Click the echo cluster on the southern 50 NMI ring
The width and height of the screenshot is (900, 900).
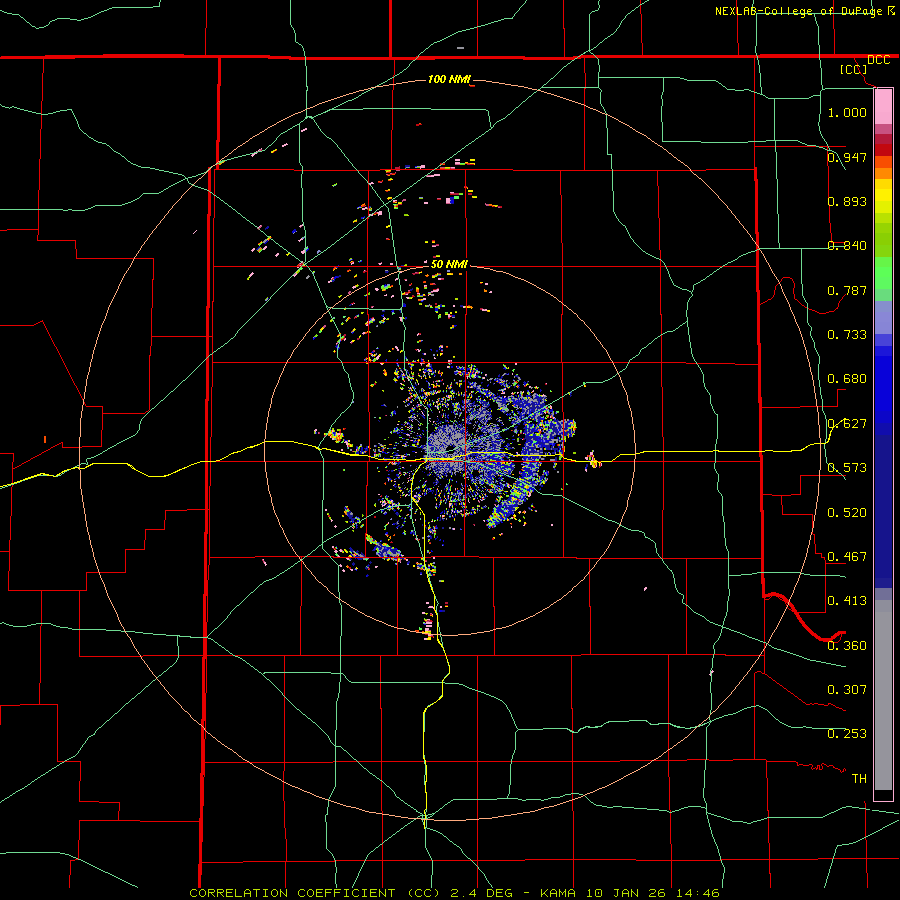tap(428, 621)
